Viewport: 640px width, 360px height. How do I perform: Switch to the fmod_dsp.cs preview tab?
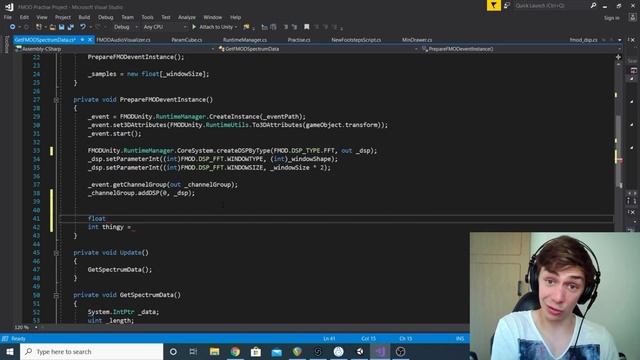coord(583,40)
